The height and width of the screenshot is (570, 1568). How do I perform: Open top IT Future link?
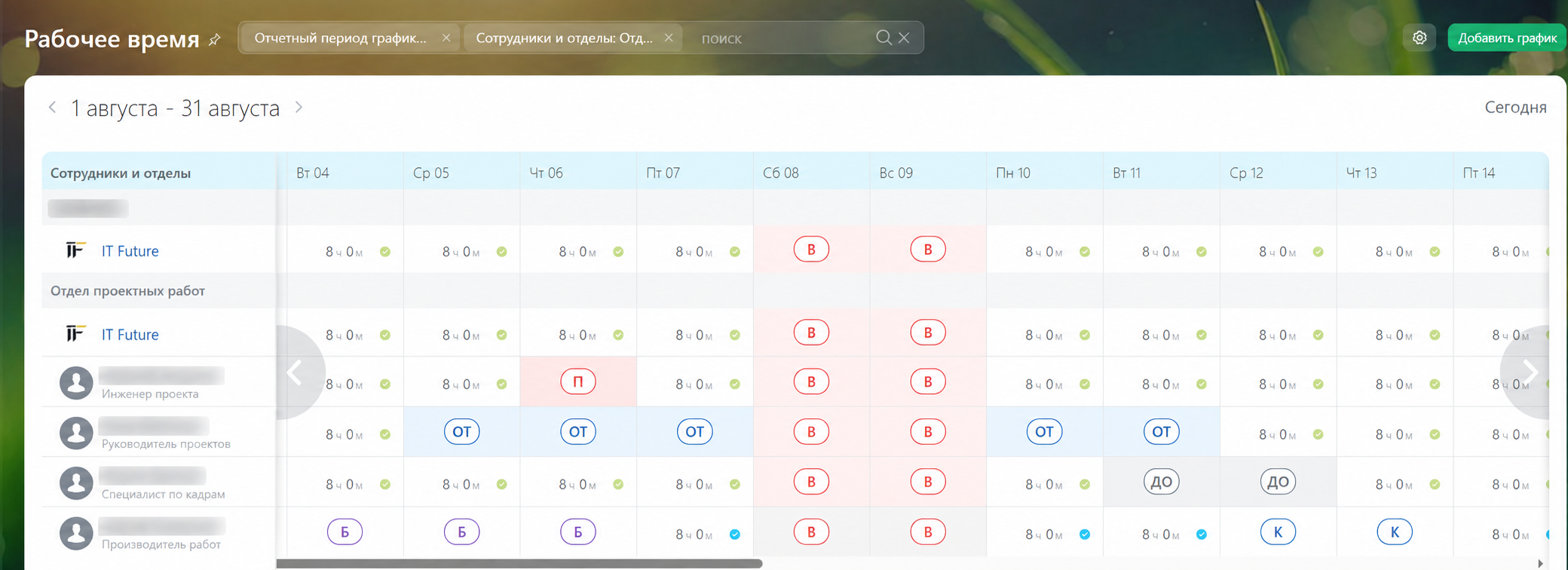click(x=130, y=251)
